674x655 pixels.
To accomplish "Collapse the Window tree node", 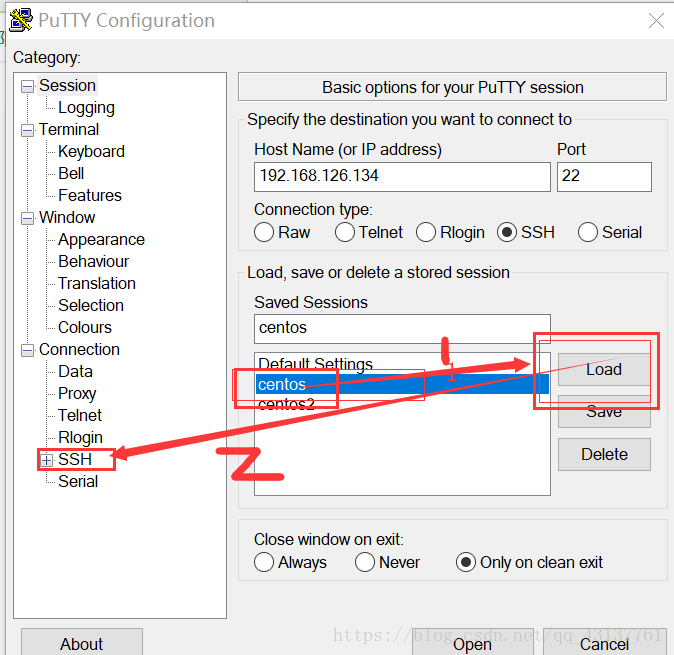I will [28, 218].
